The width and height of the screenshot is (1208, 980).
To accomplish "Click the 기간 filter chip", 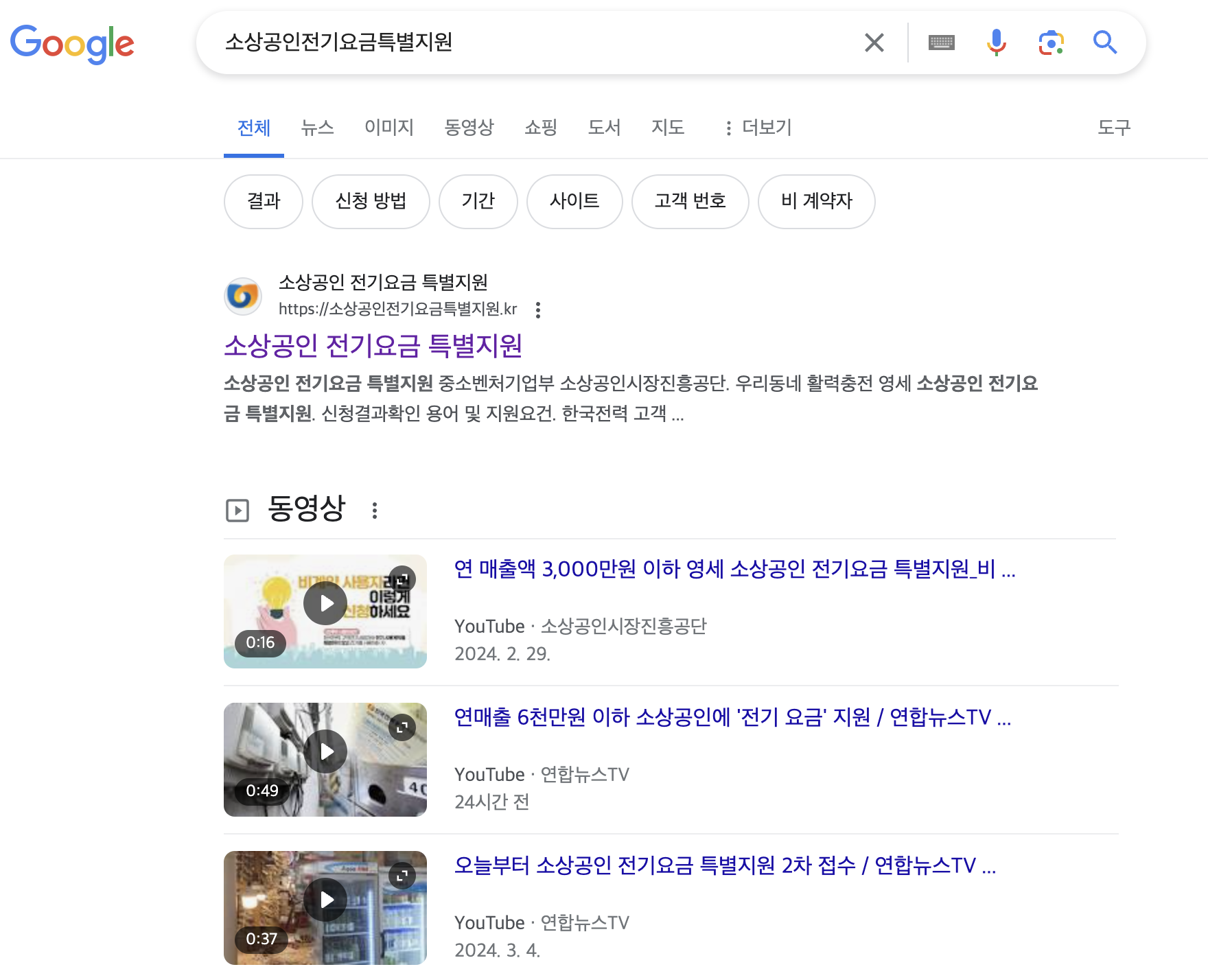I will pos(478,201).
